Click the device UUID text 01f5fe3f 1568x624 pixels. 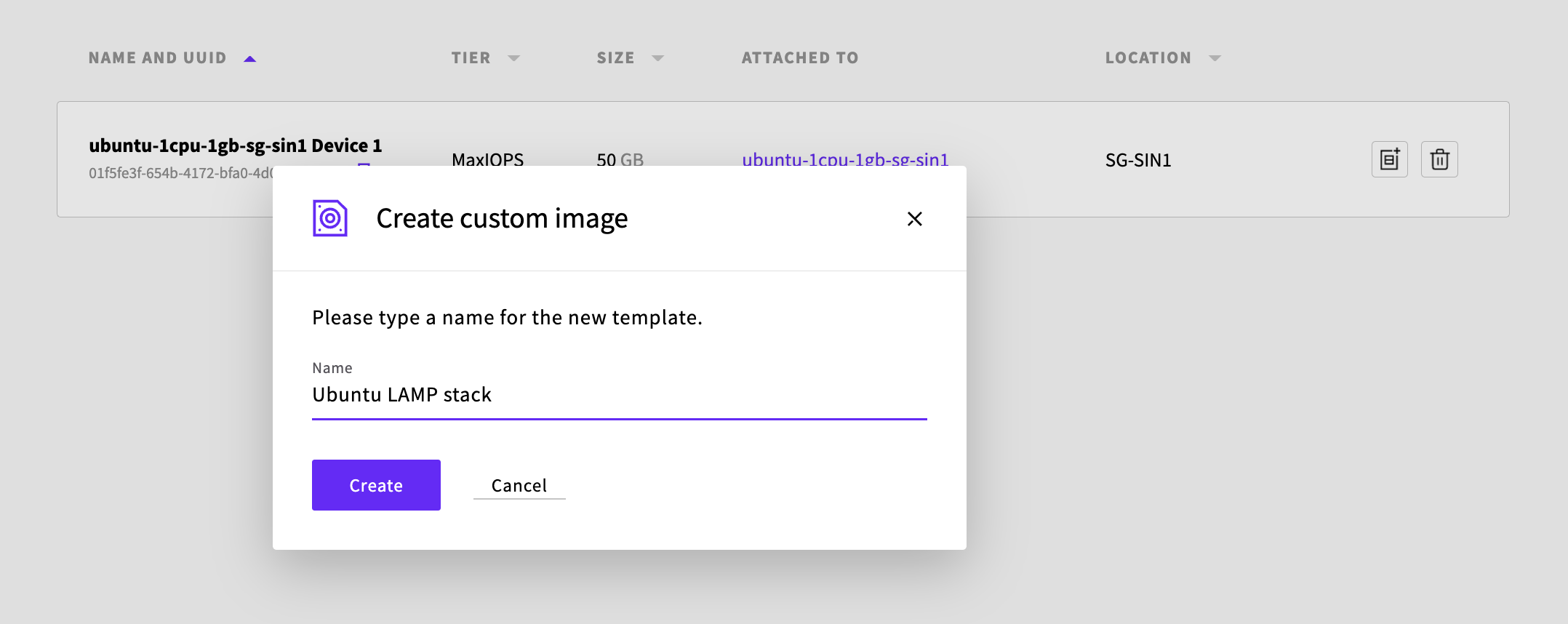181,173
